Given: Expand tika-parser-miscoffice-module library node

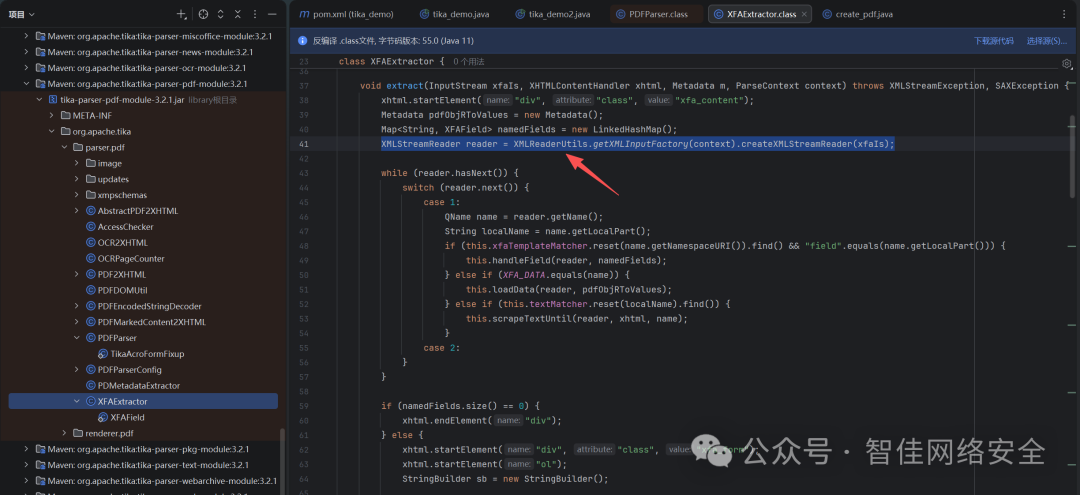Looking at the screenshot, I should (x=26, y=36).
